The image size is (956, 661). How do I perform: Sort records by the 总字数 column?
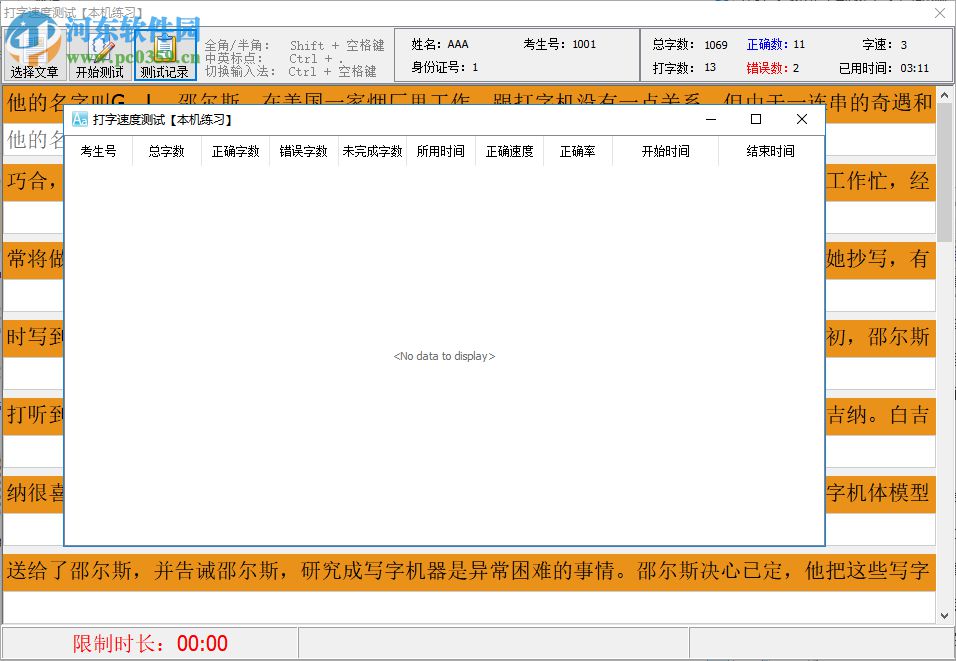165,152
